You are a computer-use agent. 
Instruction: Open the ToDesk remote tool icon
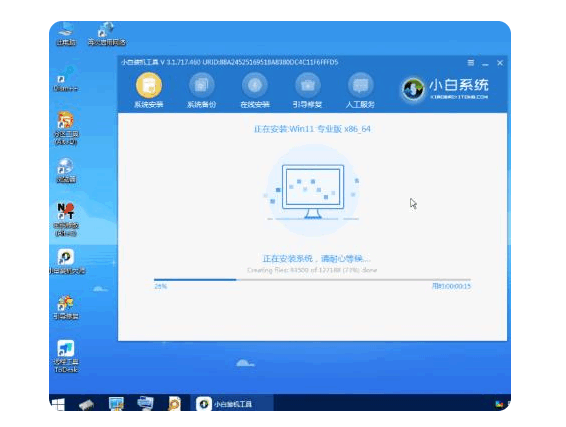(66, 356)
